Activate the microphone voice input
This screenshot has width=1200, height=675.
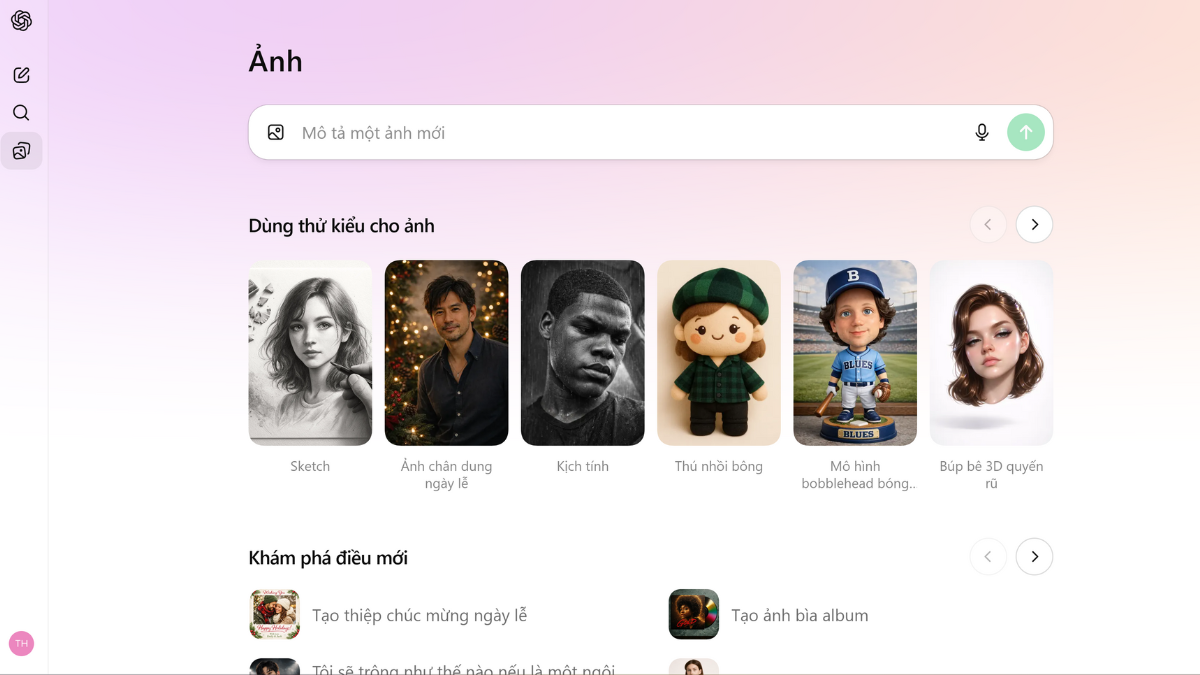[981, 132]
